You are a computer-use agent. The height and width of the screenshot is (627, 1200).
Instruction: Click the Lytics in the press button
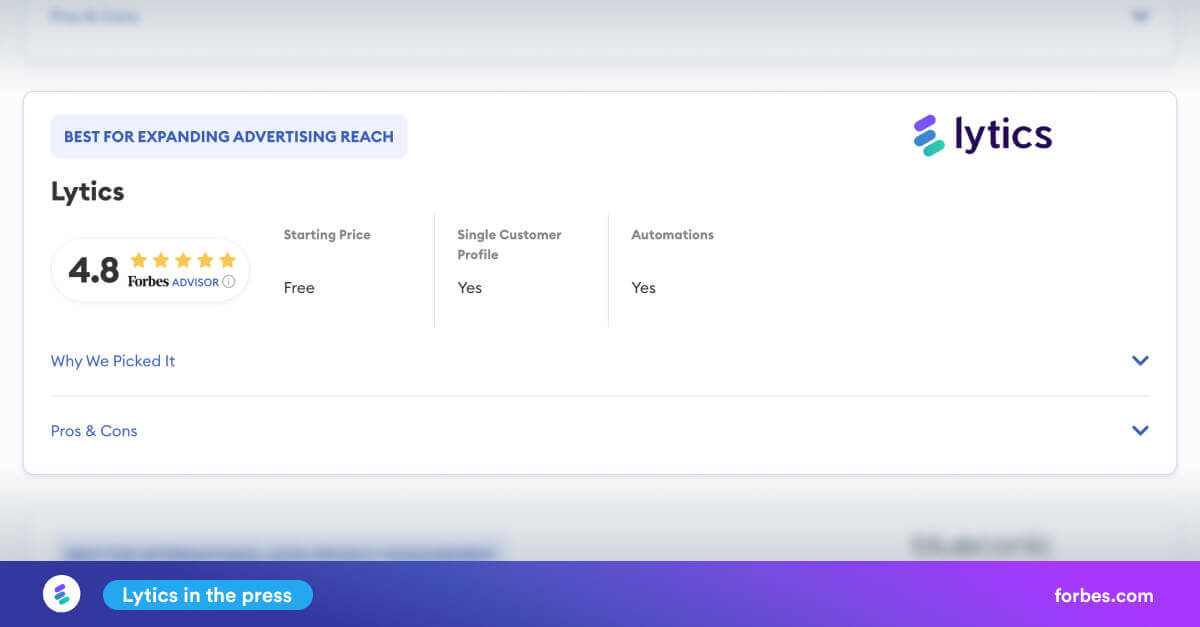coord(207,594)
